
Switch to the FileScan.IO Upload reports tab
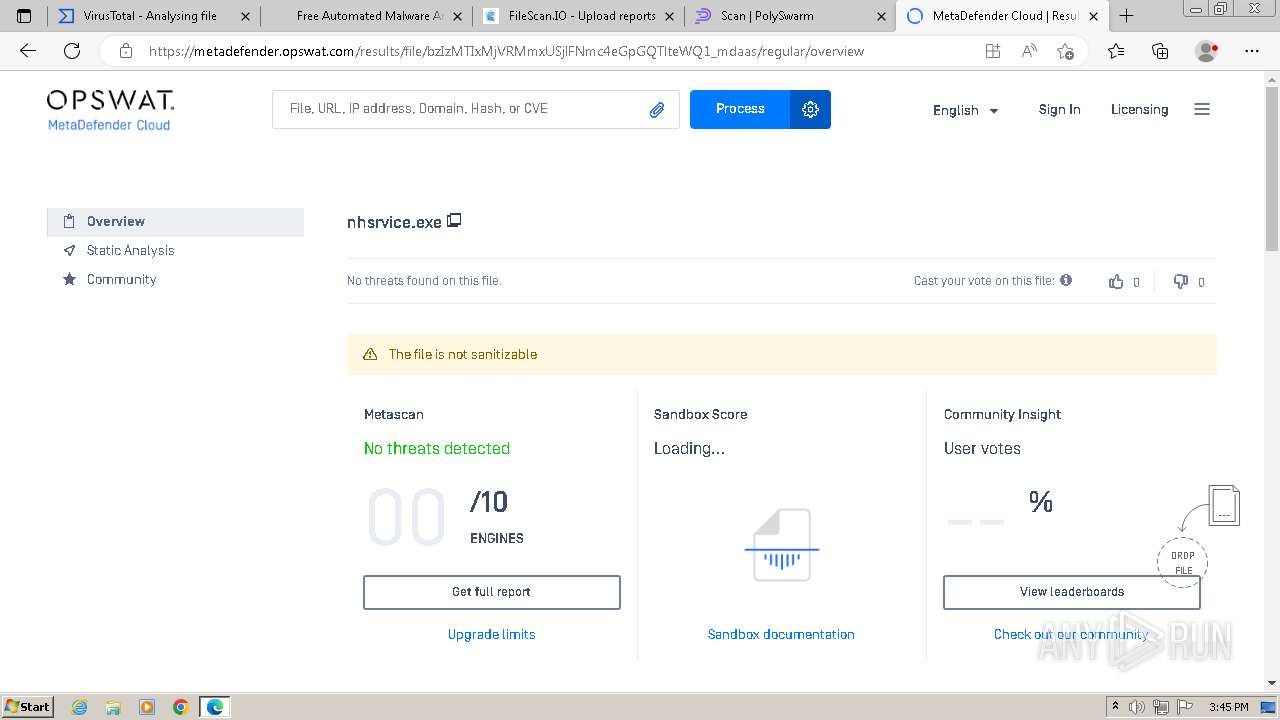click(x=580, y=16)
